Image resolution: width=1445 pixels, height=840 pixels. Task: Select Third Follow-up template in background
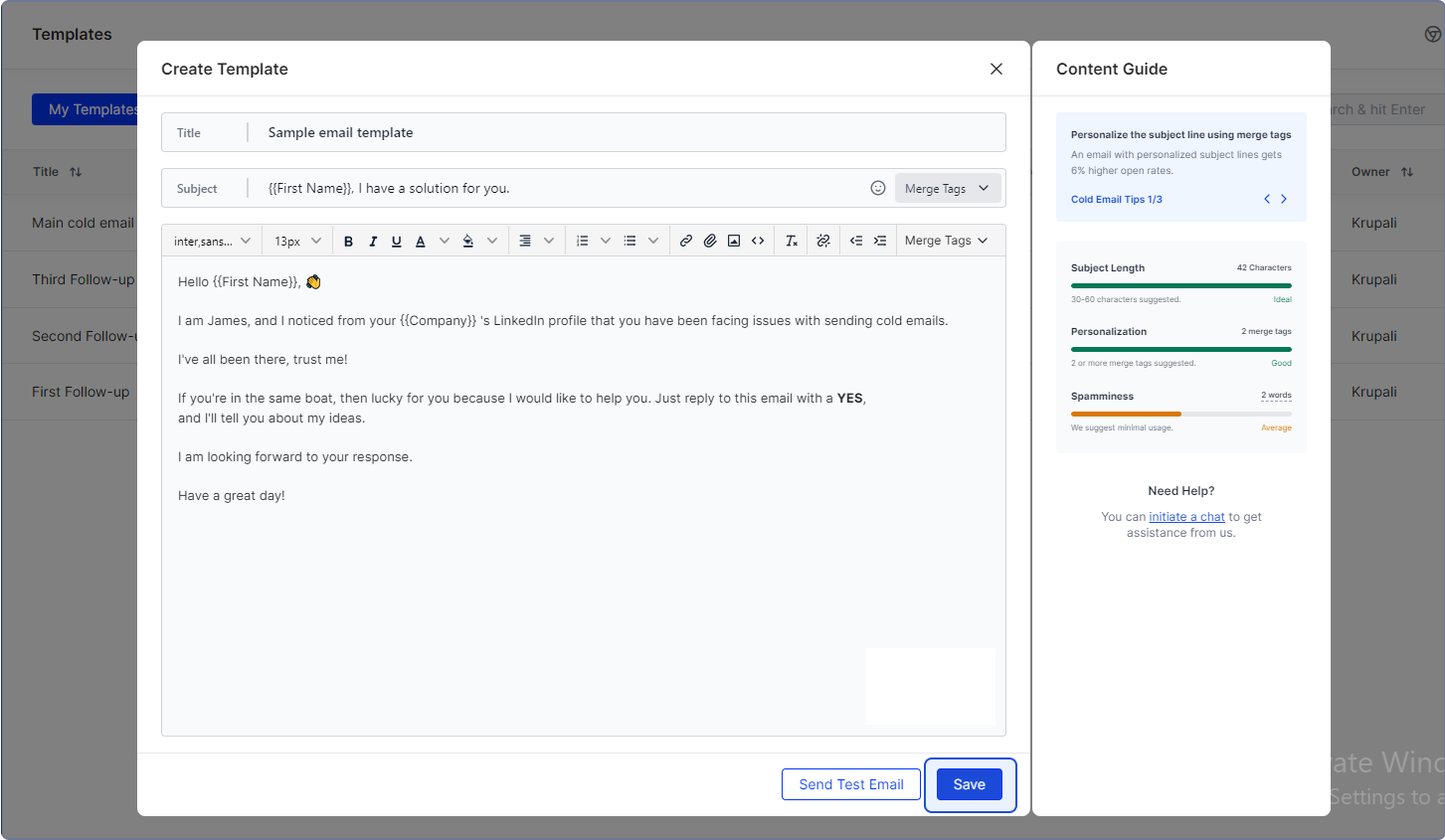pyautogui.click(x=83, y=279)
